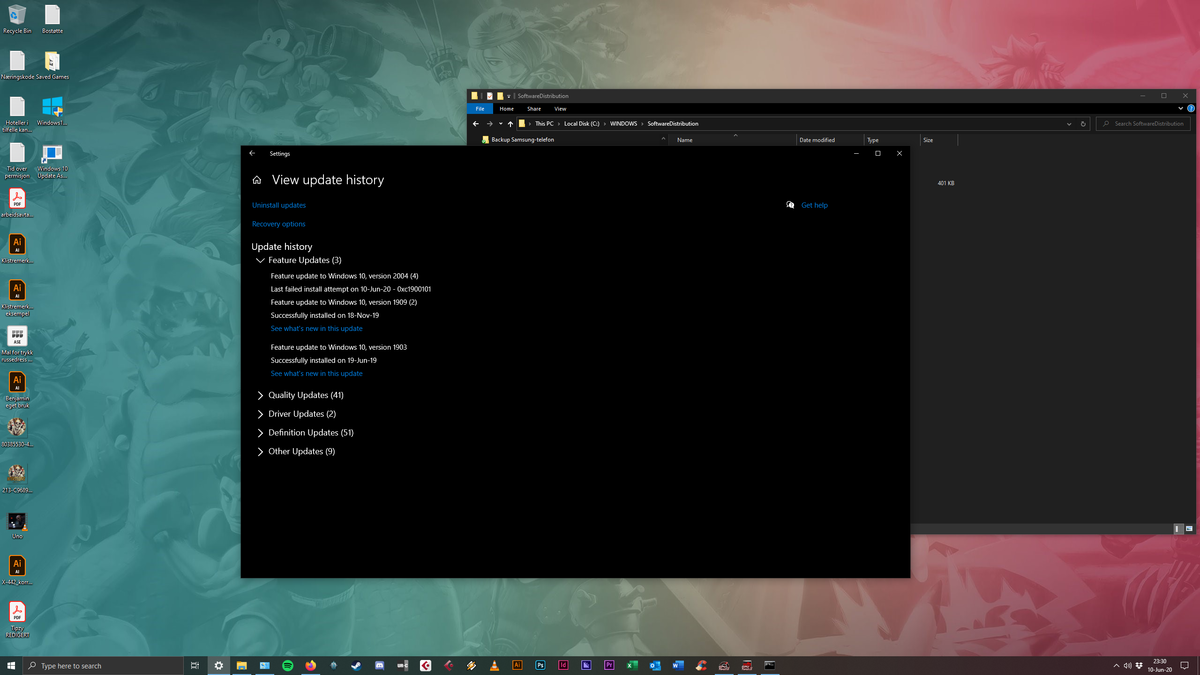This screenshot has height=675, width=1200.
Task: Open the volume control in system tray
Action: click(1127, 665)
